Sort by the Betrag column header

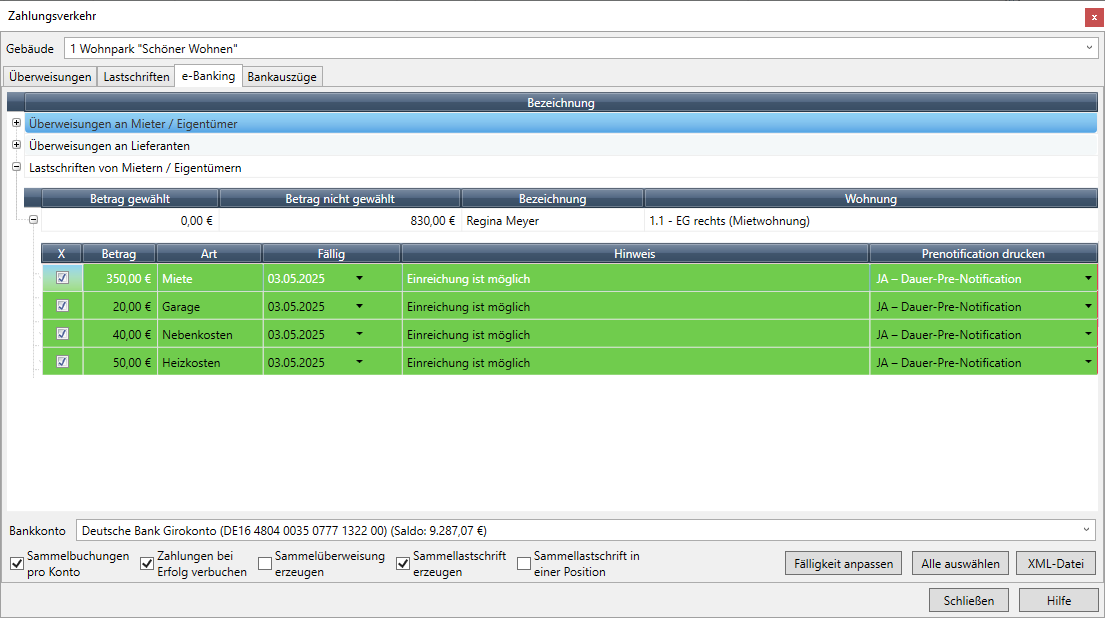point(119,254)
